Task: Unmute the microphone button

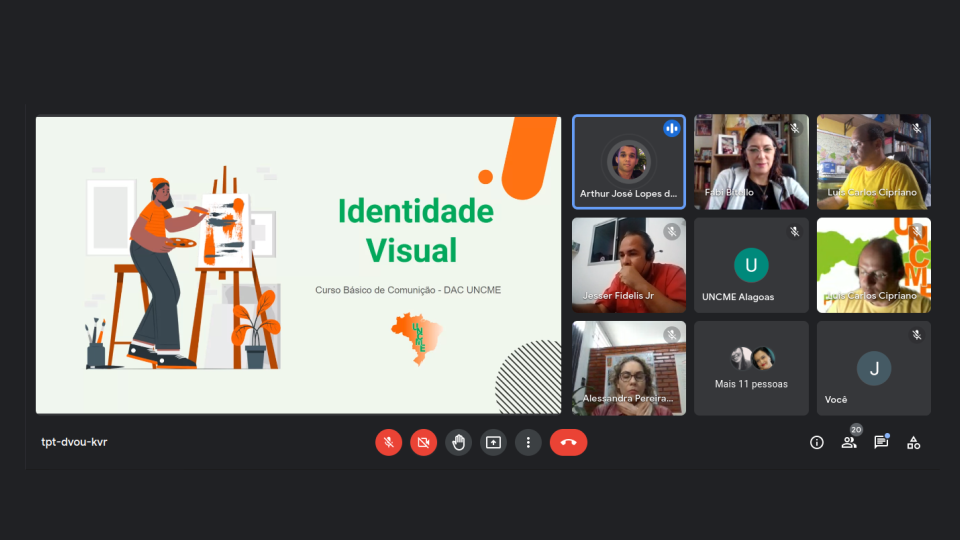Action: (x=388, y=442)
